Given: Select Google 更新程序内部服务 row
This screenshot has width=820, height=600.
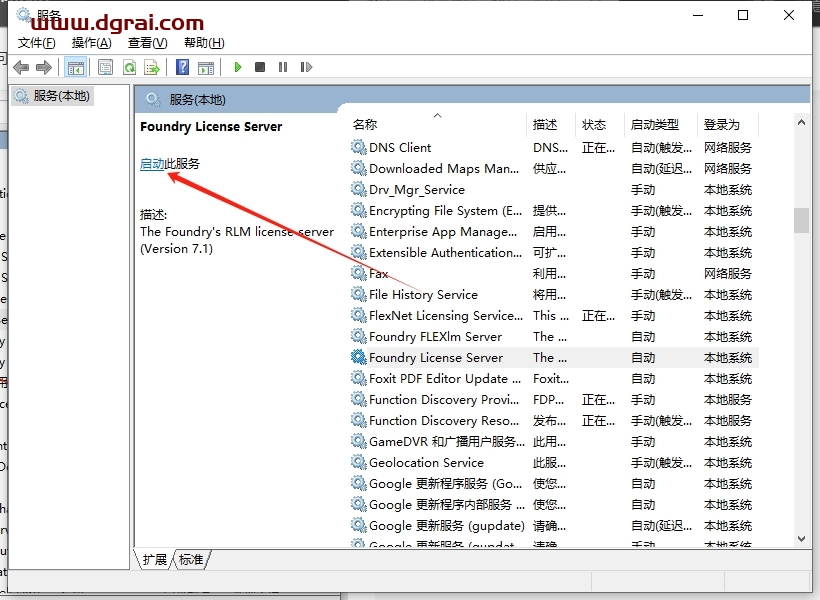Looking at the screenshot, I should pos(553,504).
